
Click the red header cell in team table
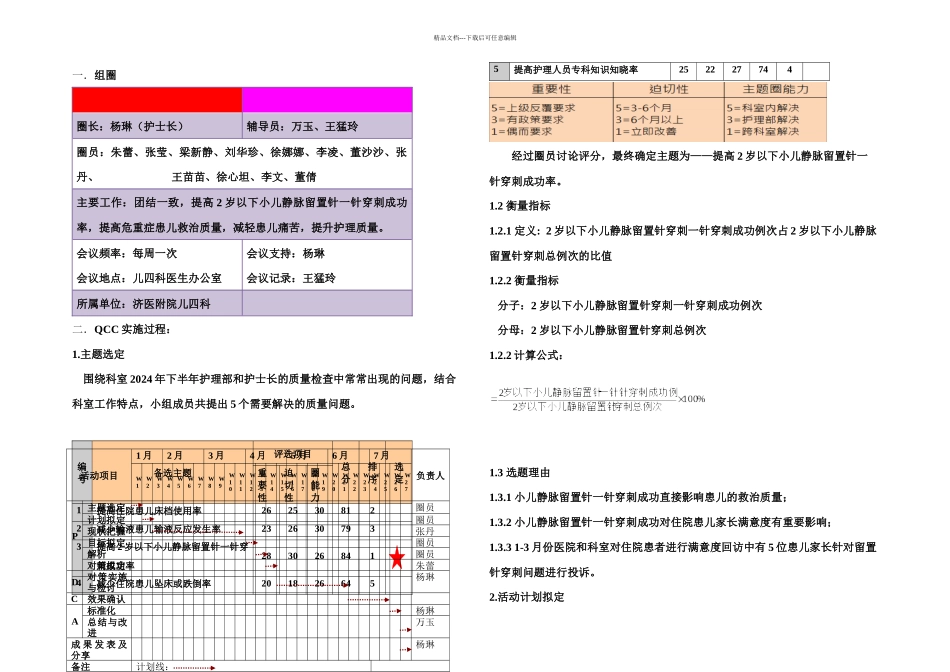coord(157,100)
